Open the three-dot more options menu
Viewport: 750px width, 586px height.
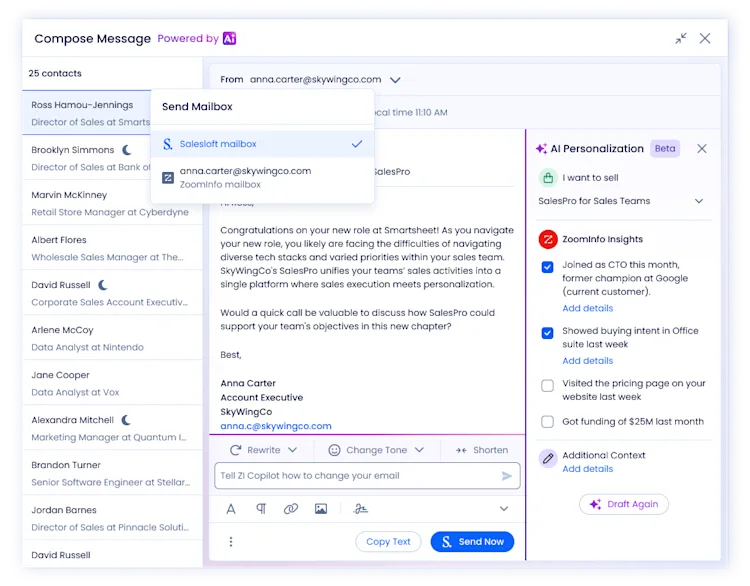(x=231, y=542)
